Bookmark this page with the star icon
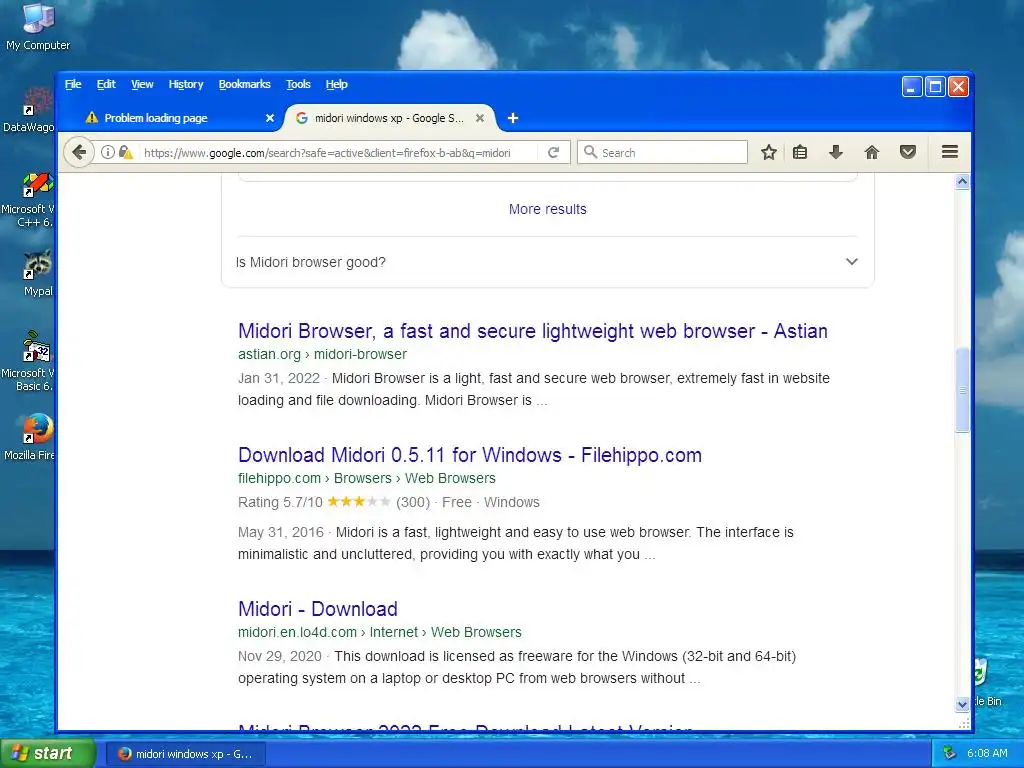The height and width of the screenshot is (768, 1024). pyautogui.click(x=769, y=152)
